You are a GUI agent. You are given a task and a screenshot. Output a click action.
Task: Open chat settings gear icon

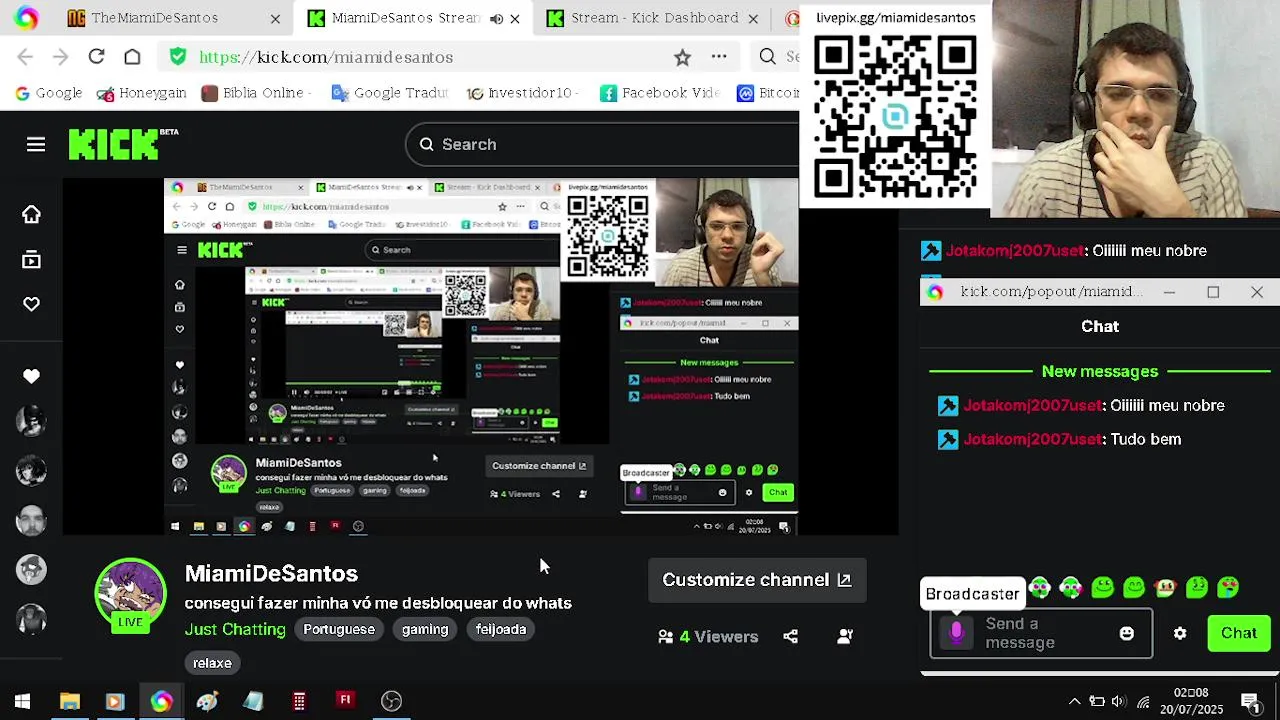point(1180,633)
